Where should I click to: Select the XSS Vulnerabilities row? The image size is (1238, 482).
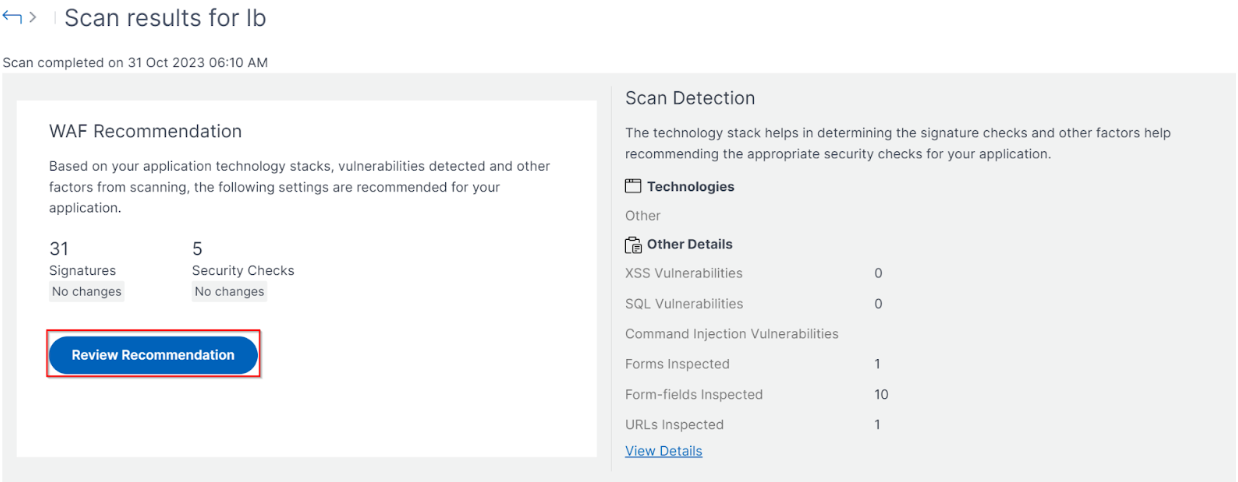(x=754, y=273)
